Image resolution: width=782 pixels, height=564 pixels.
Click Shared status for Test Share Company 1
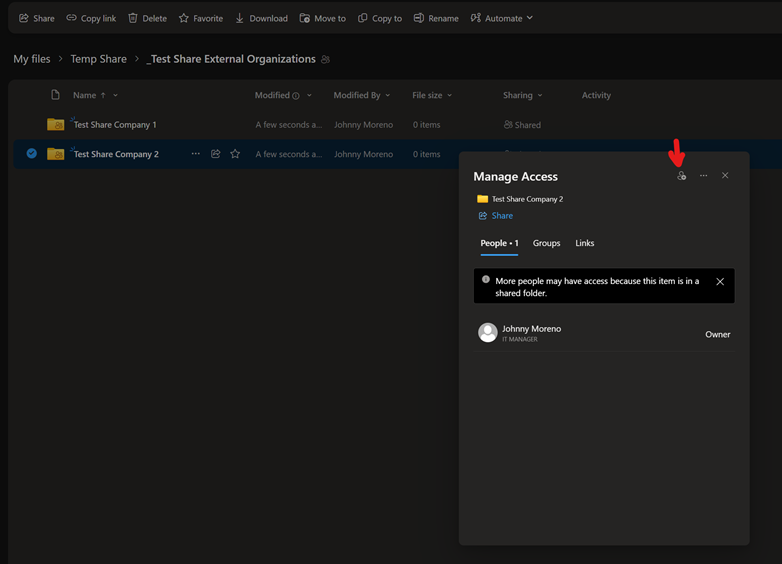pos(522,125)
